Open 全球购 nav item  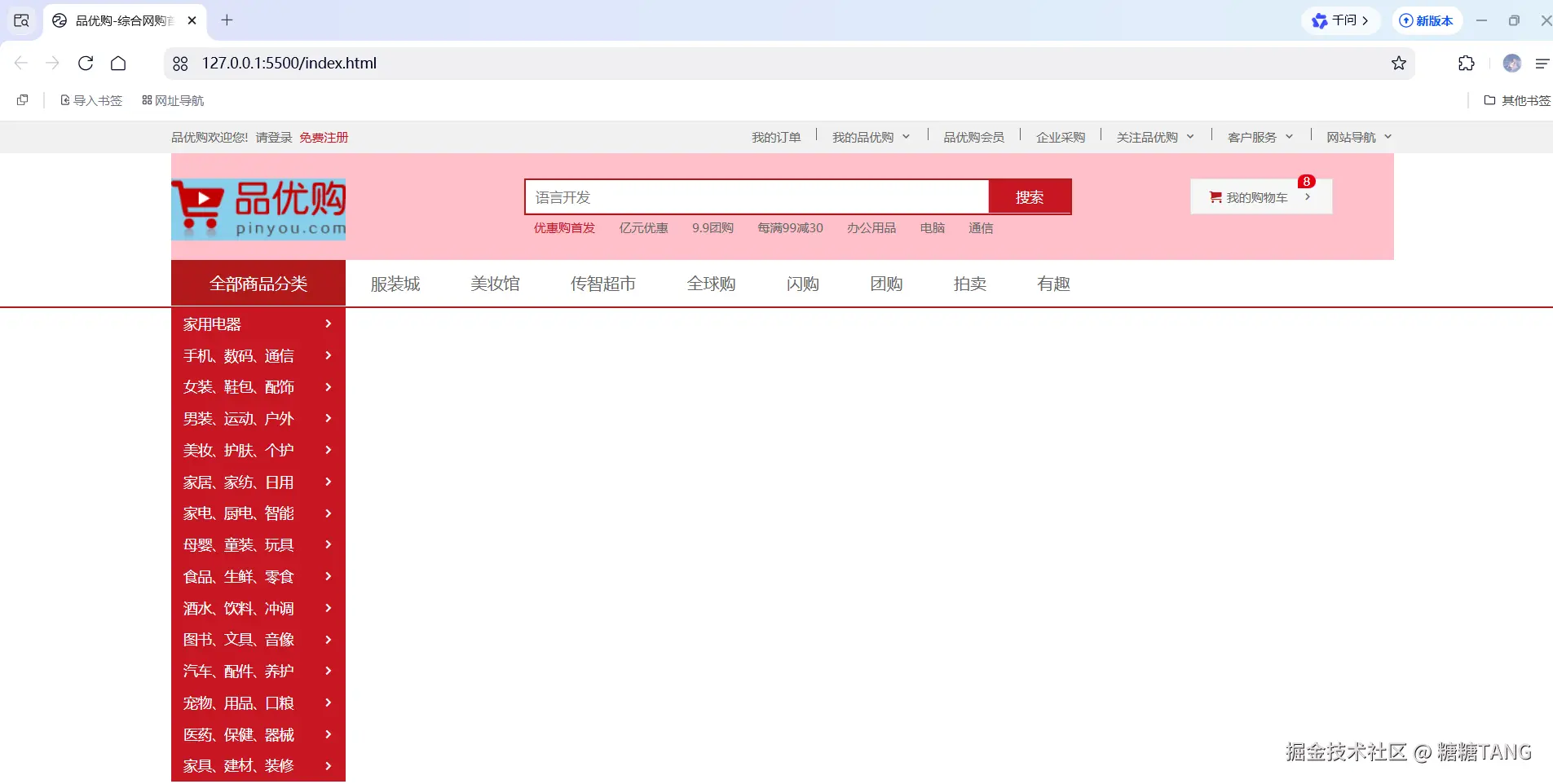pyautogui.click(x=711, y=284)
